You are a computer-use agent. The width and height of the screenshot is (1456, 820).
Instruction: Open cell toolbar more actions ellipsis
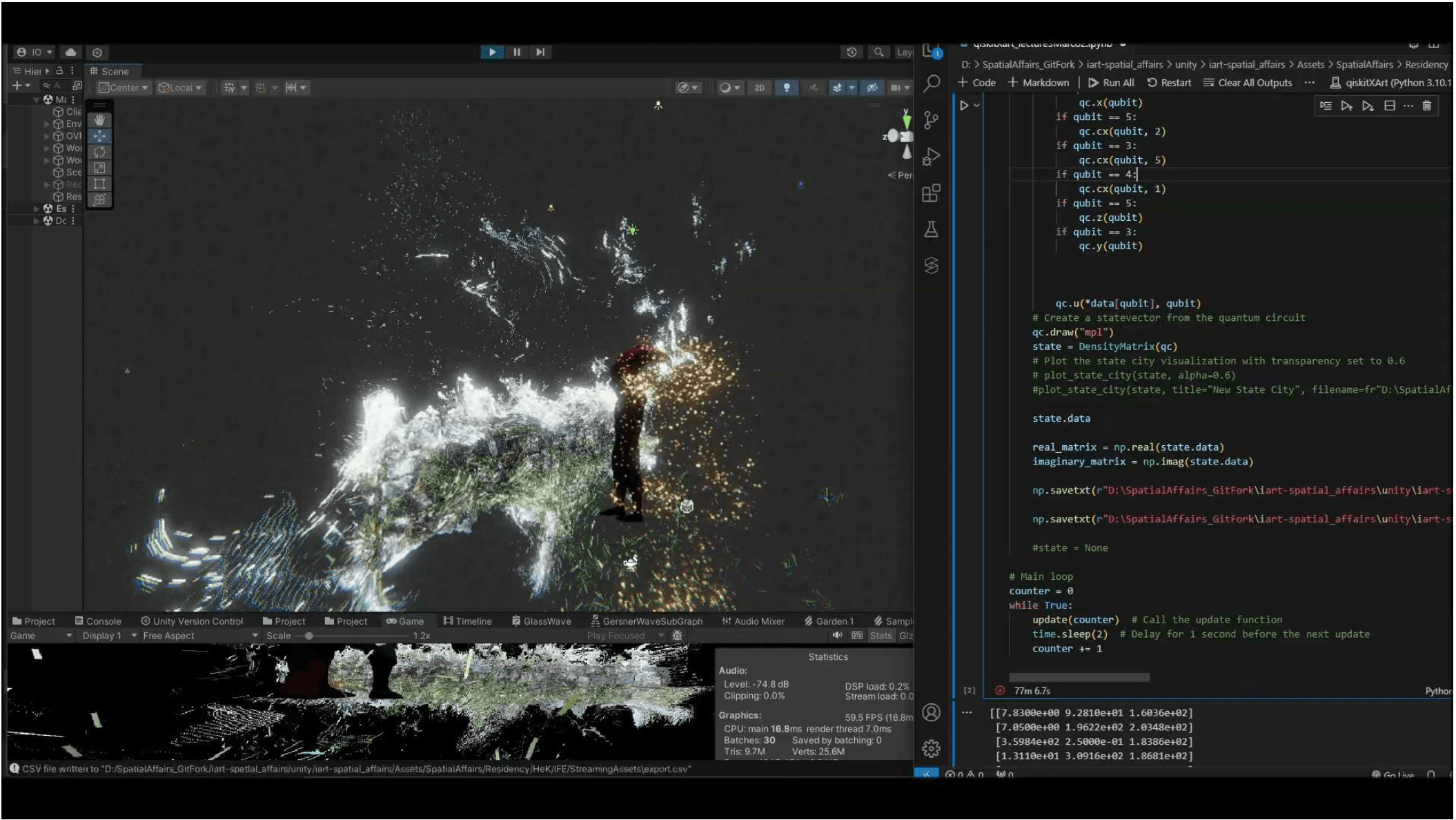(x=1408, y=106)
